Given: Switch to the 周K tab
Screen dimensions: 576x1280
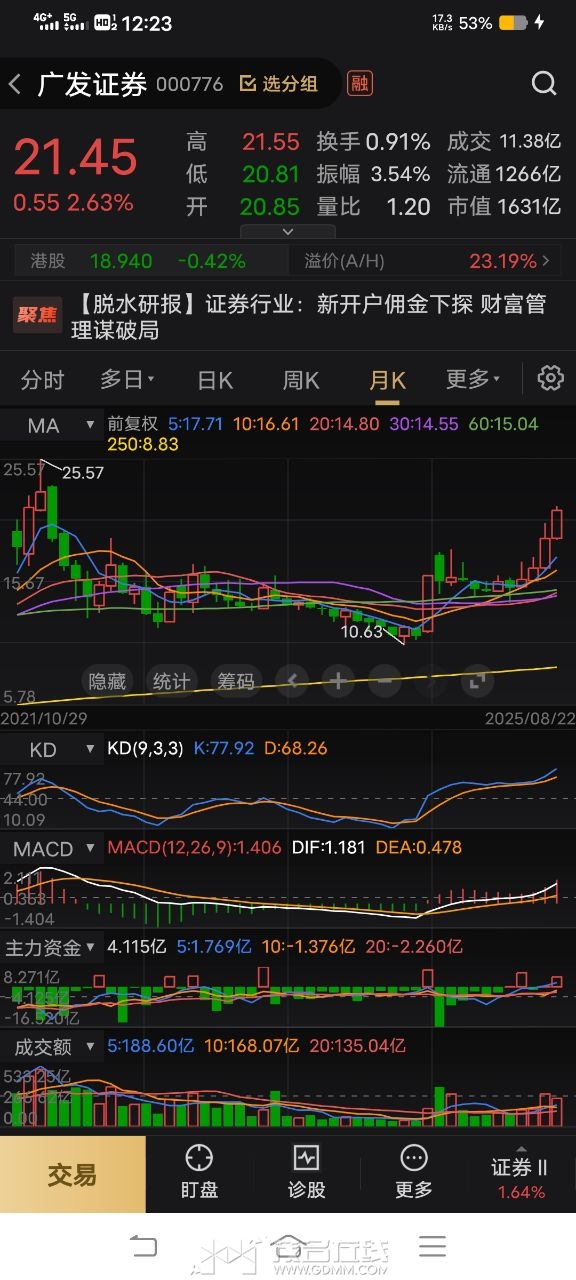Looking at the screenshot, I should click(x=300, y=380).
